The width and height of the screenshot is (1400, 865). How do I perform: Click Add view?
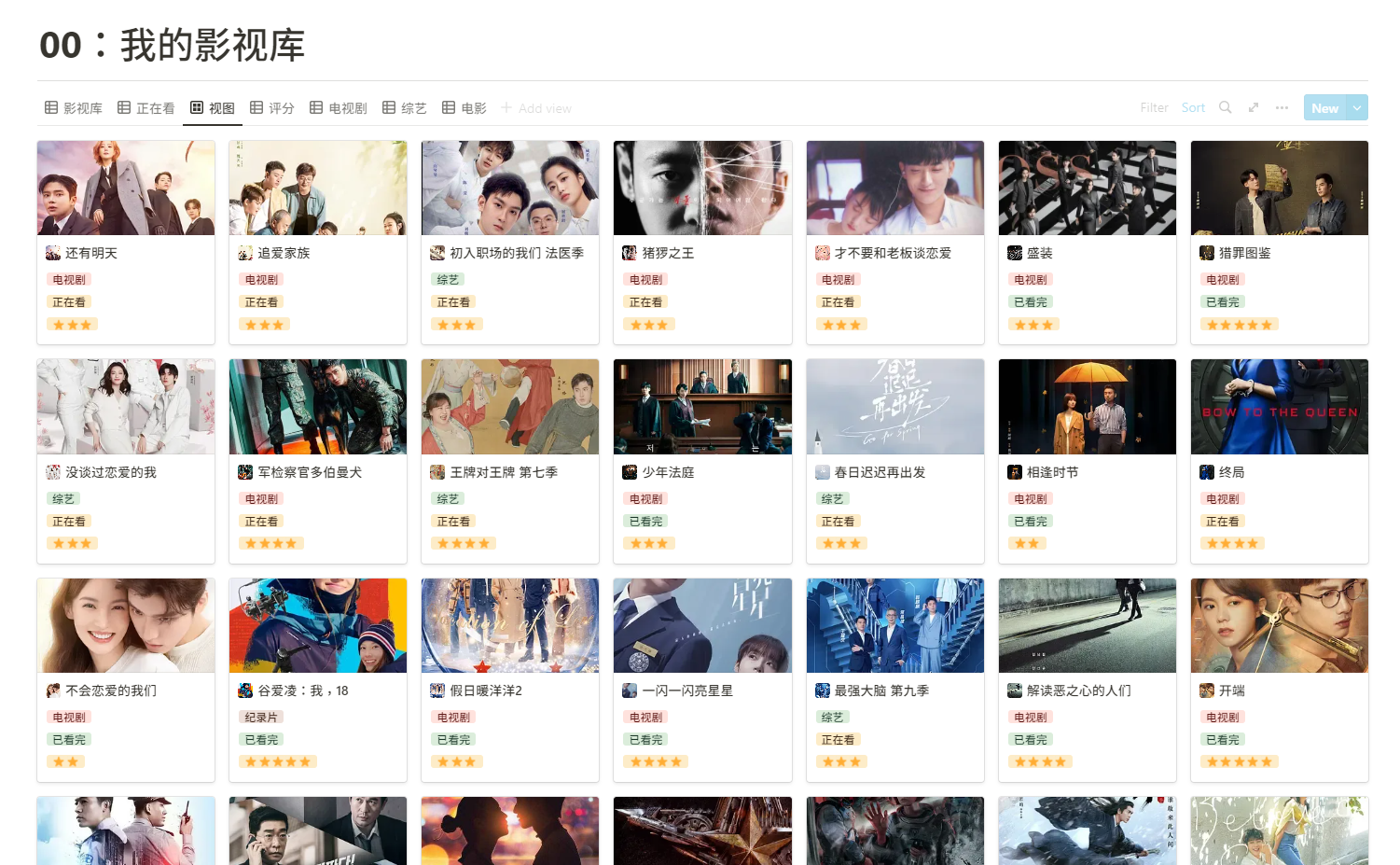(x=536, y=108)
